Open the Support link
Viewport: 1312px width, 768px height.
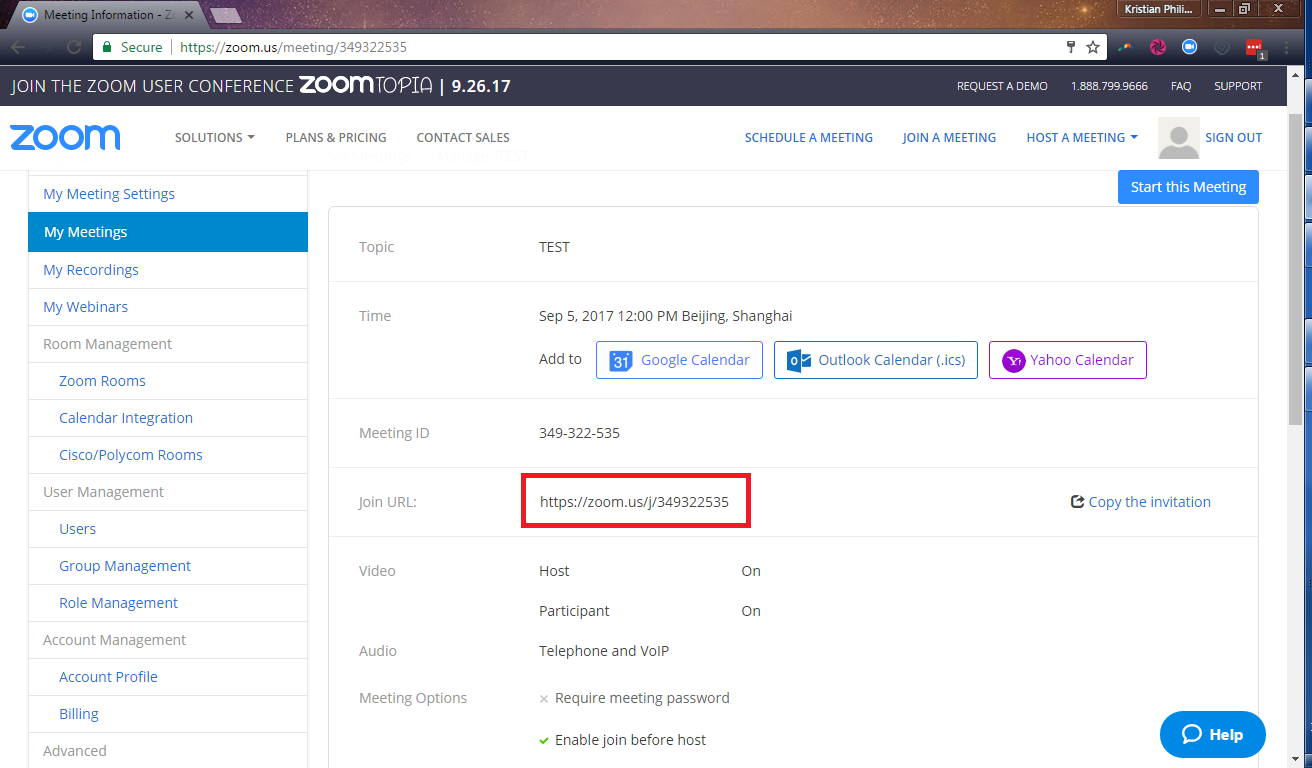1238,86
